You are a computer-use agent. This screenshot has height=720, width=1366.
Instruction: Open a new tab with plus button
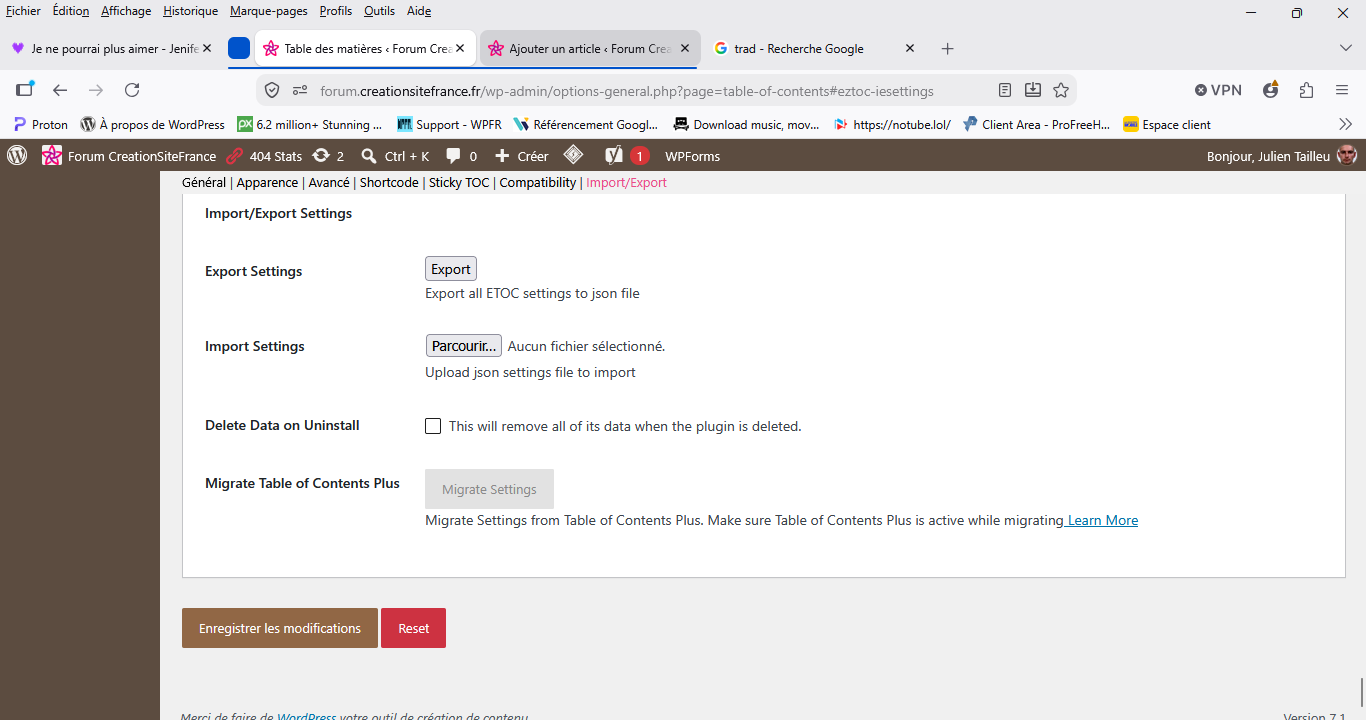tap(948, 48)
